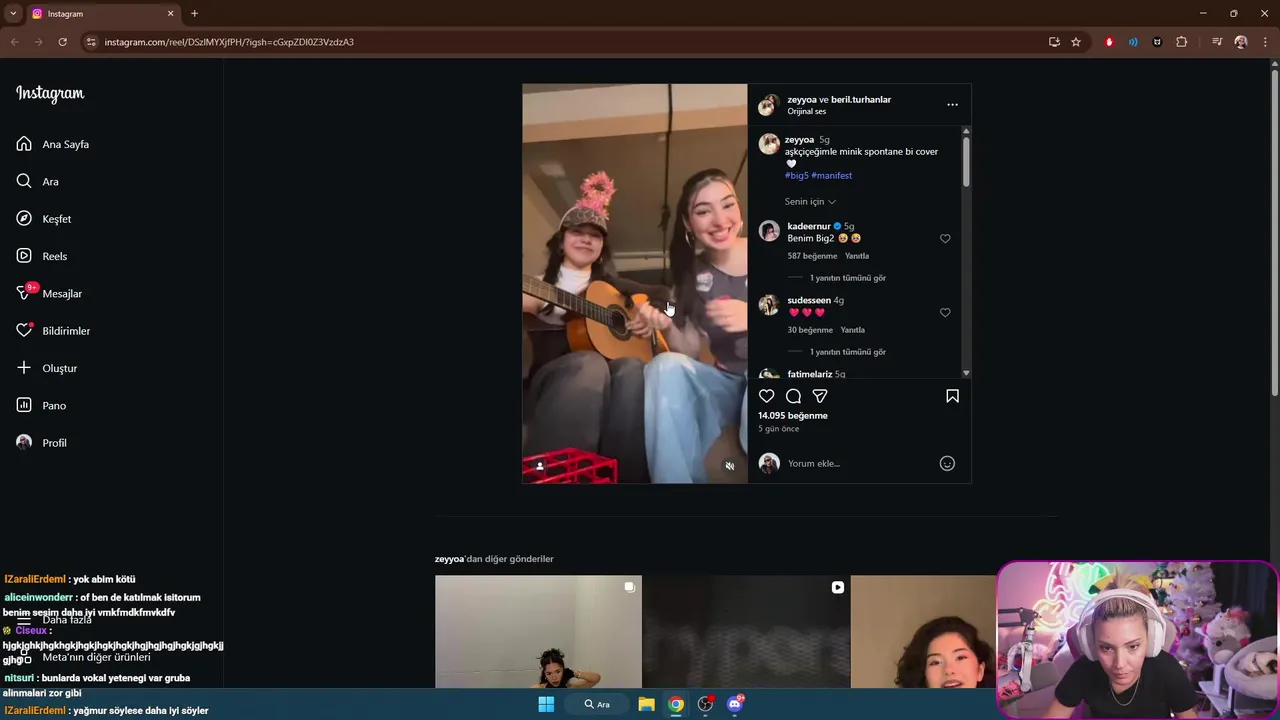Reload the browser page
Viewport: 1280px width, 720px height.
[x=62, y=42]
